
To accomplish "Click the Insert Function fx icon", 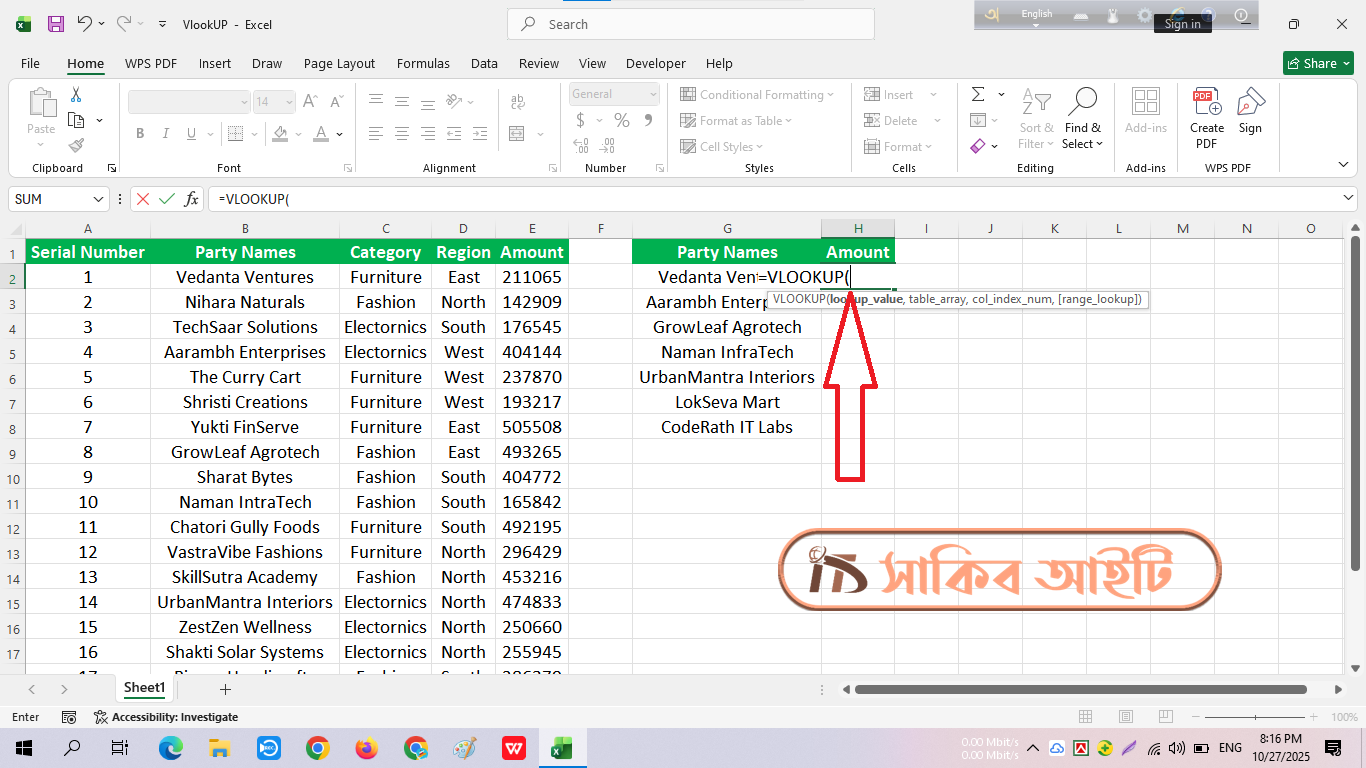I will point(191,199).
